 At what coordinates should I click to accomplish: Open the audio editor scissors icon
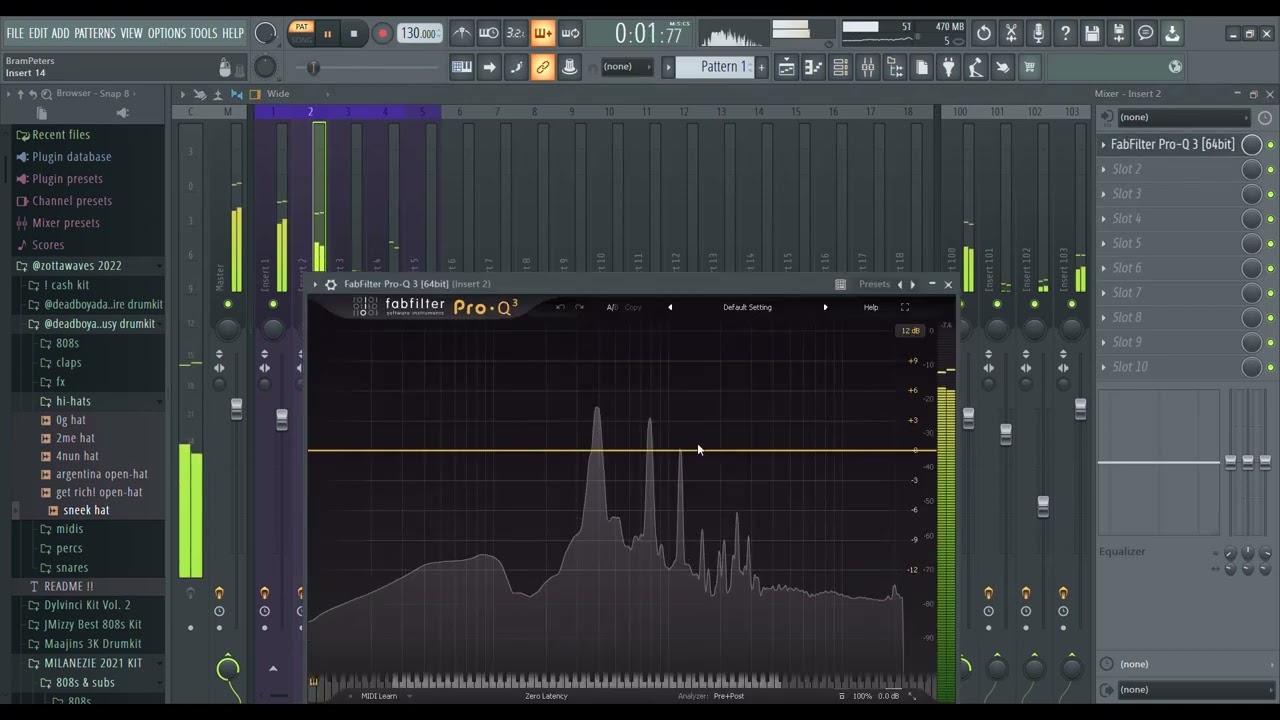[x=1011, y=33]
